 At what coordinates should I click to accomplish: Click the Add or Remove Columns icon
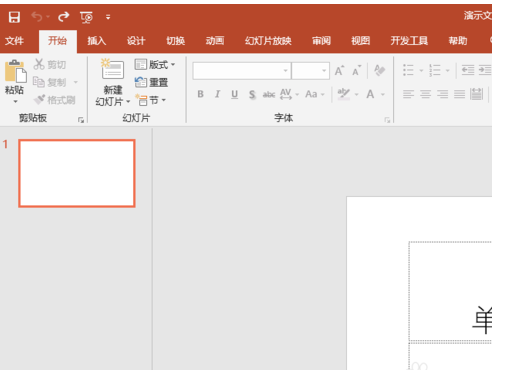(477, 94)
